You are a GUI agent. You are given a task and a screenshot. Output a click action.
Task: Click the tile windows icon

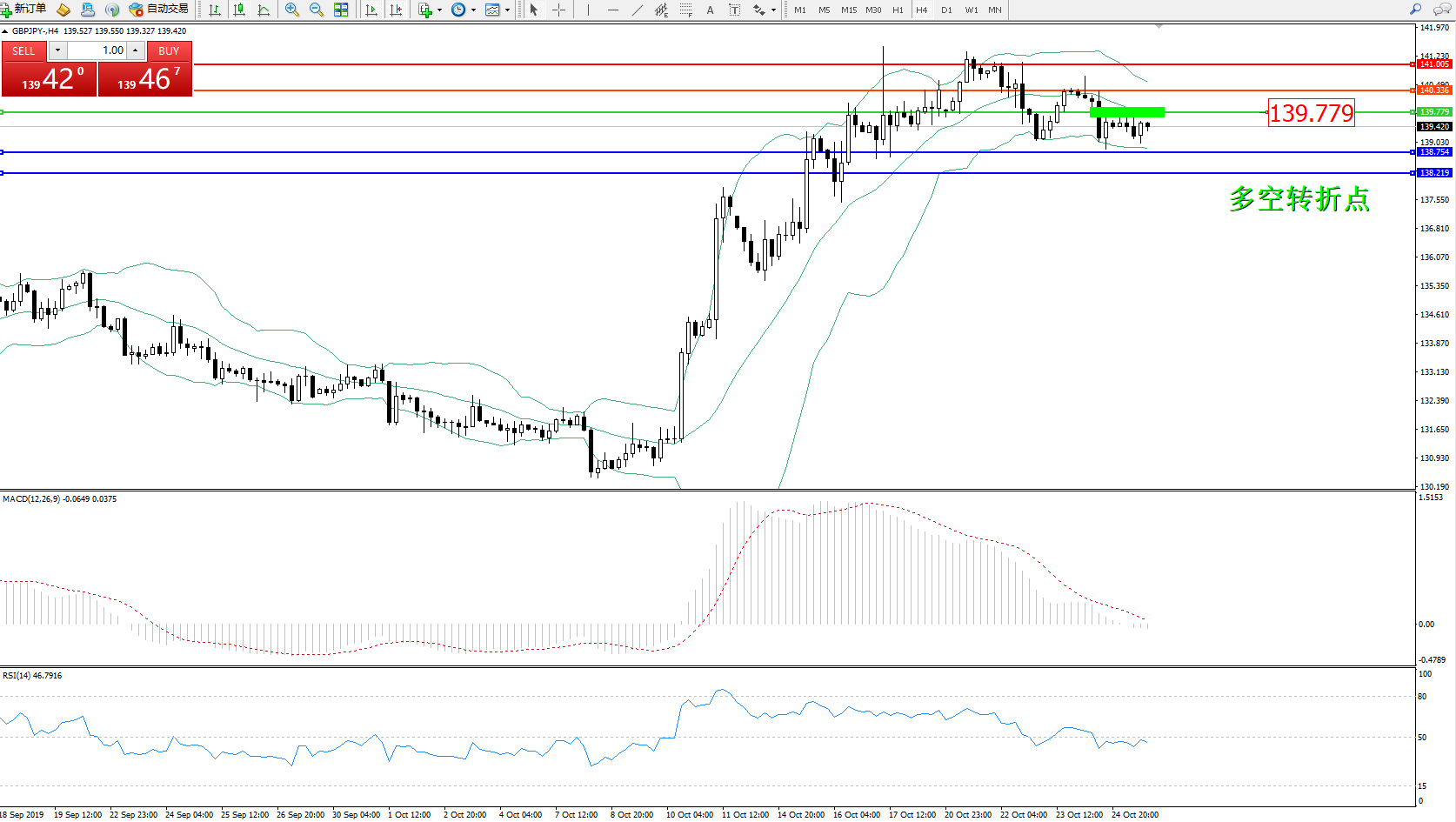click(x=341, y=10)
